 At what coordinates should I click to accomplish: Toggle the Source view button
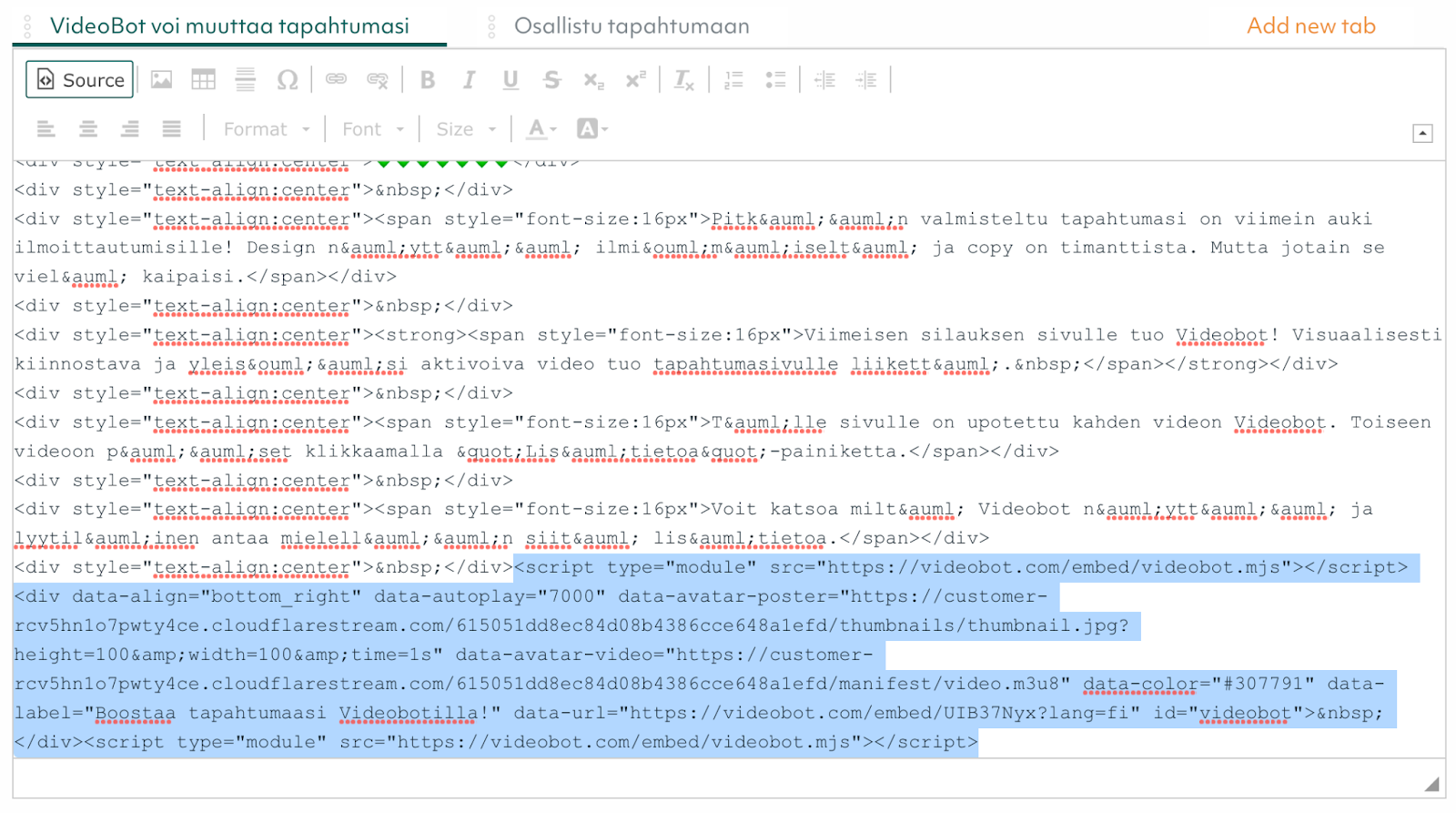(x=80, y=80)
